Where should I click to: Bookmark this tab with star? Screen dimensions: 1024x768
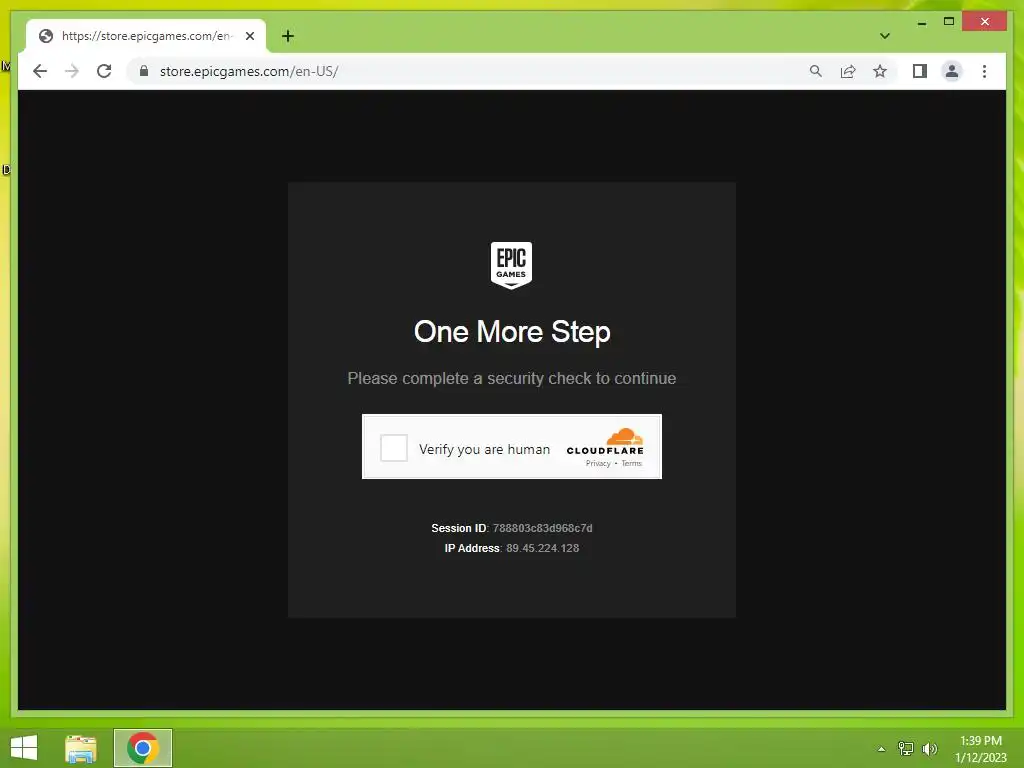coord(880,71)
